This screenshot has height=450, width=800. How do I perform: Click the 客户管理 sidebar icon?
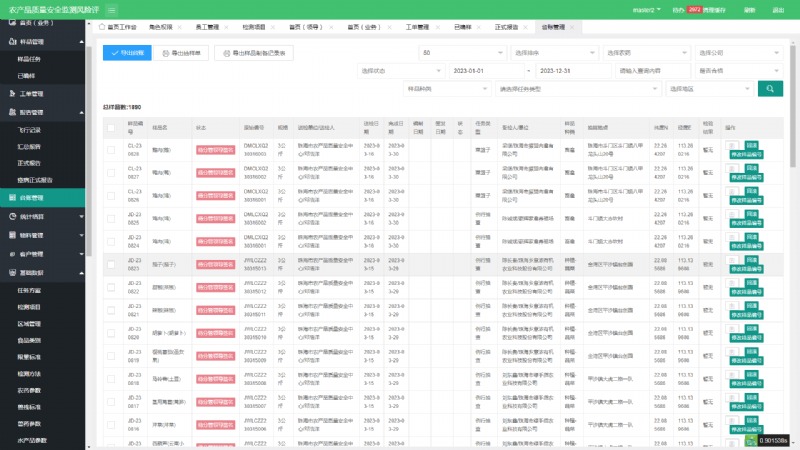[x=12, y=254]
